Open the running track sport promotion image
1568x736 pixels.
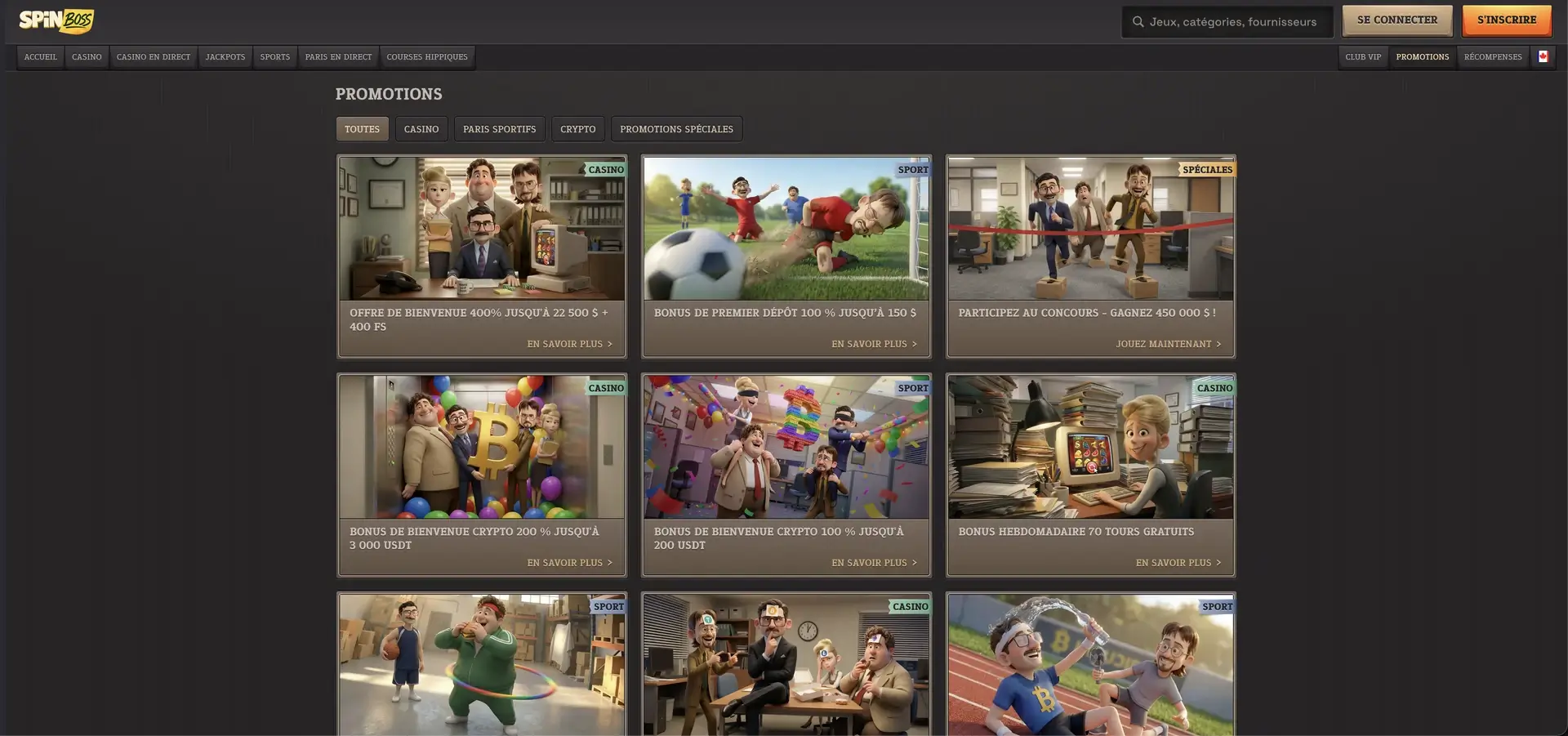1091,665
